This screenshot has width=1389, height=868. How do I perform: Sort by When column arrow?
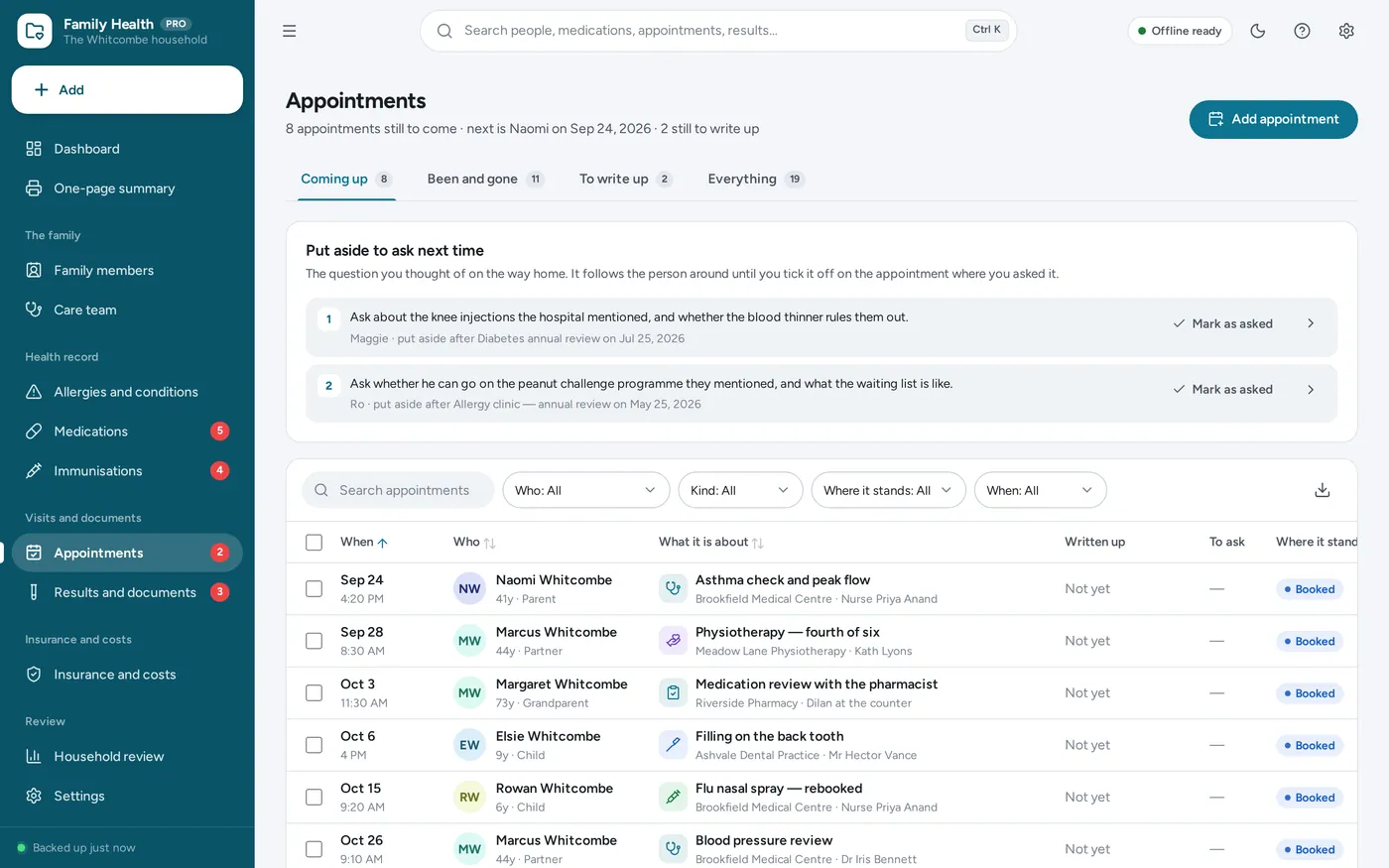click(x=383, y=543)
